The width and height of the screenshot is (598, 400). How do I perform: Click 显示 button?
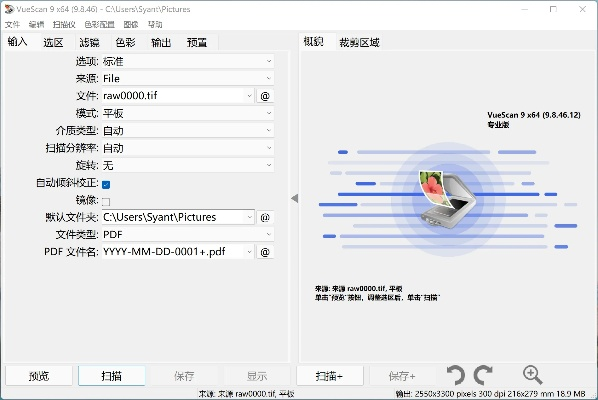coord(257,376)
